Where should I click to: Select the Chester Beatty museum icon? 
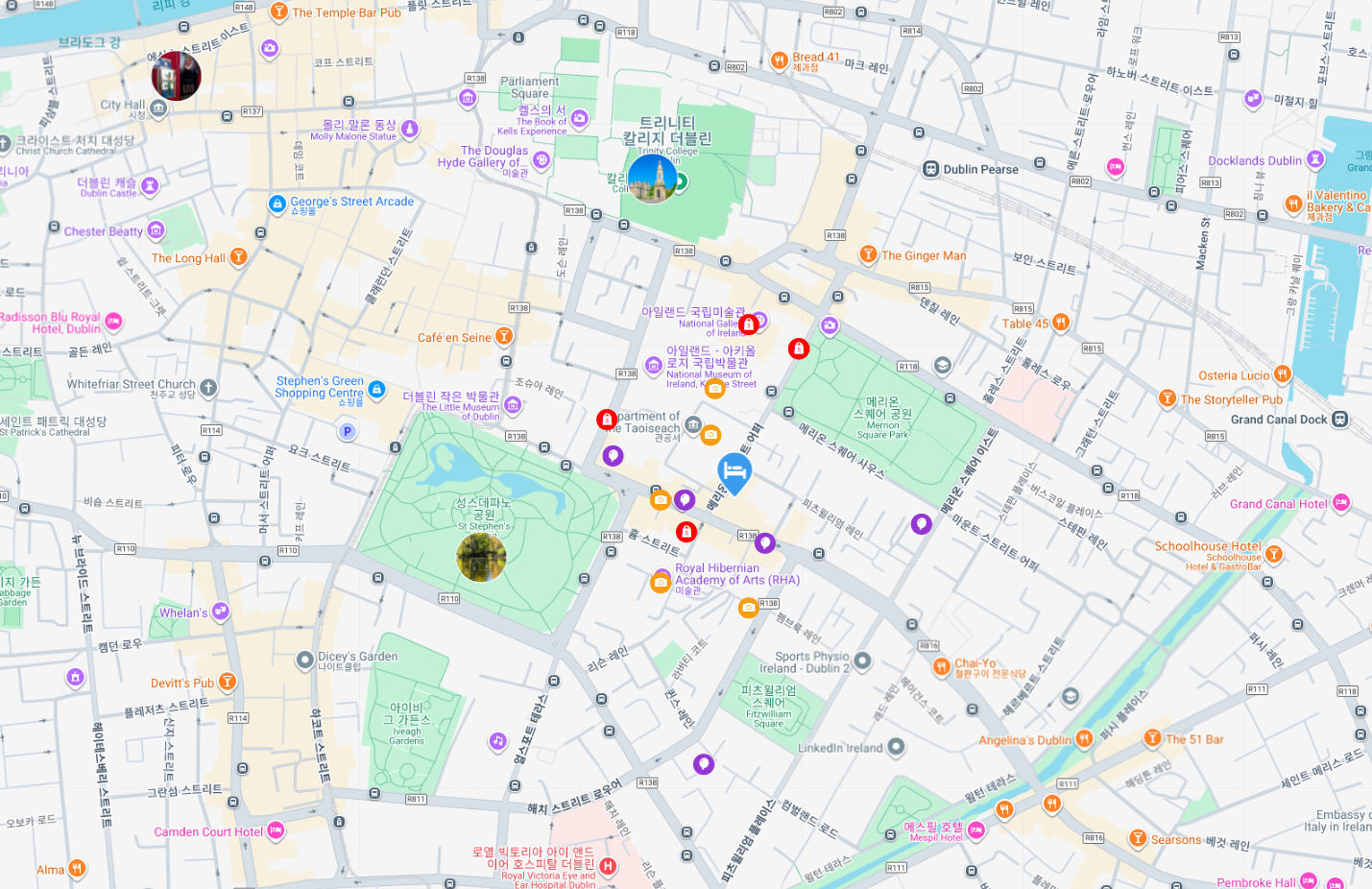click(x=156, y=230)
